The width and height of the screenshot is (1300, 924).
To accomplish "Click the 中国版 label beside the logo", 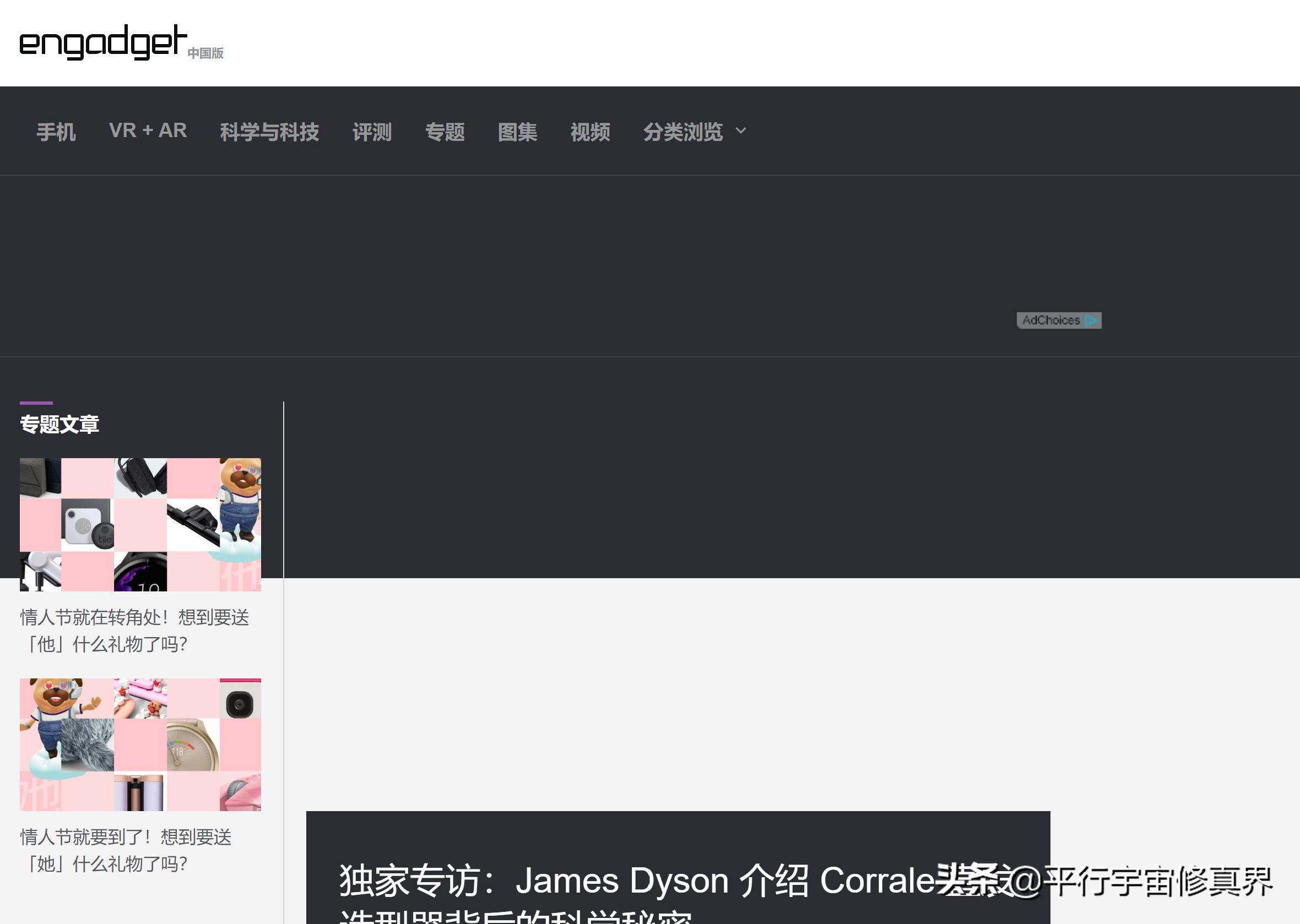I will click(205, 53).
